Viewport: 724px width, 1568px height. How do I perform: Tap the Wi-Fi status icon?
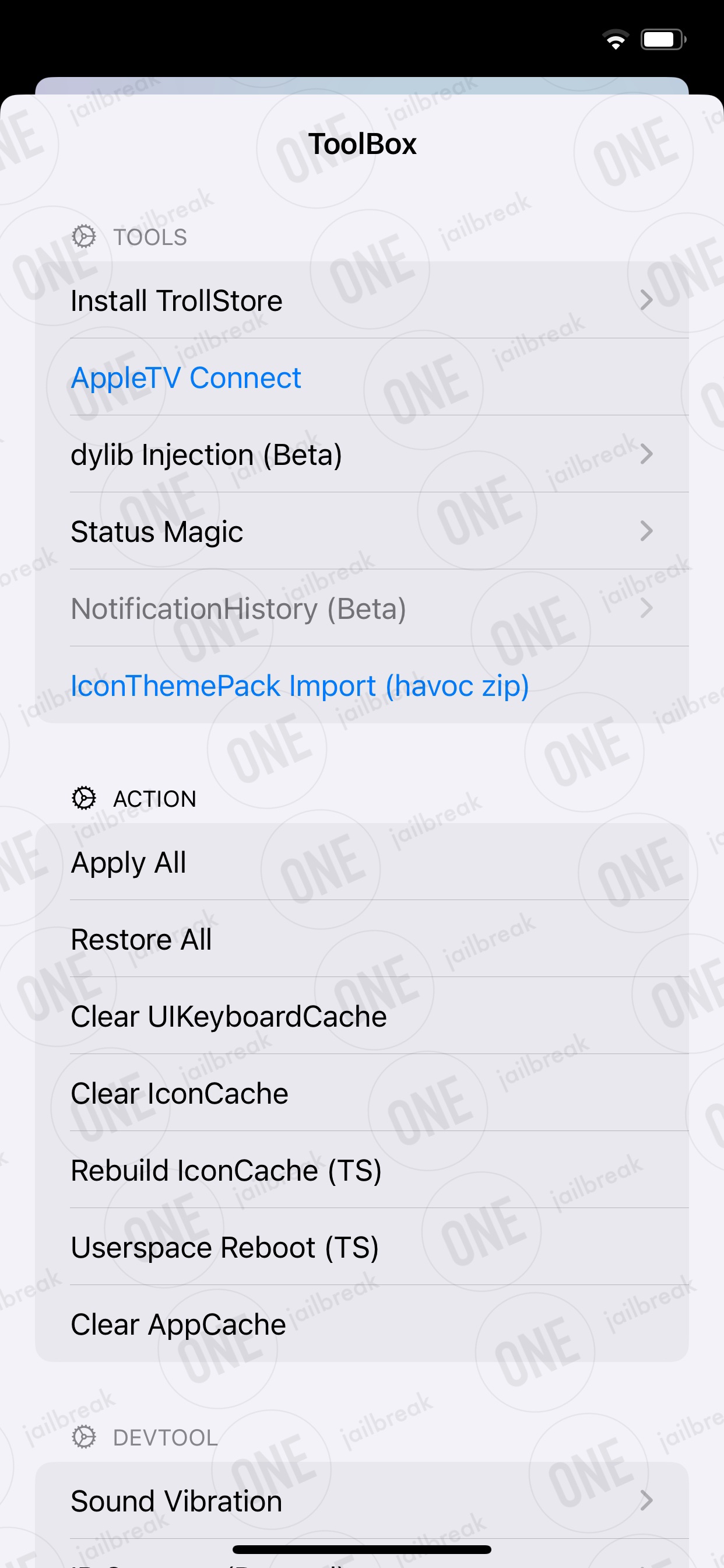(616, 40)
